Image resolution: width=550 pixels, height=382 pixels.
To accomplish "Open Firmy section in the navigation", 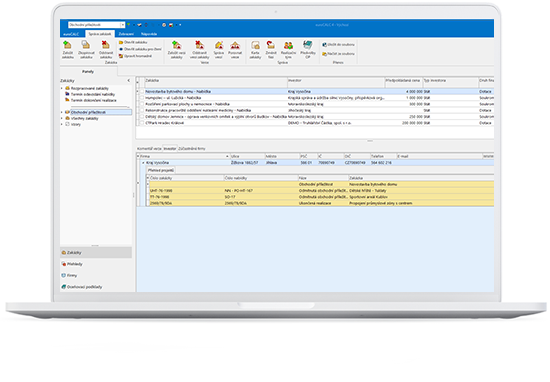I will click(x=96, y=276).
